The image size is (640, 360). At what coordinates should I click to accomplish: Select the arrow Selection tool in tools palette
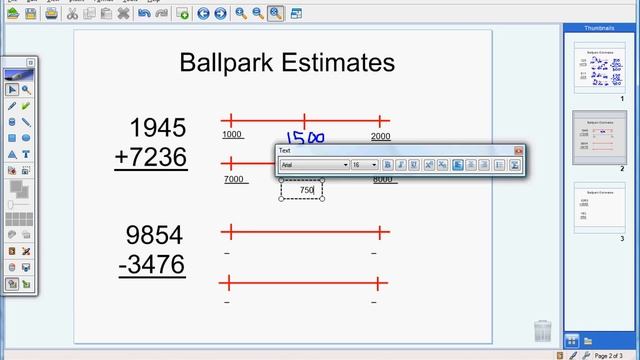click(12, 89)
